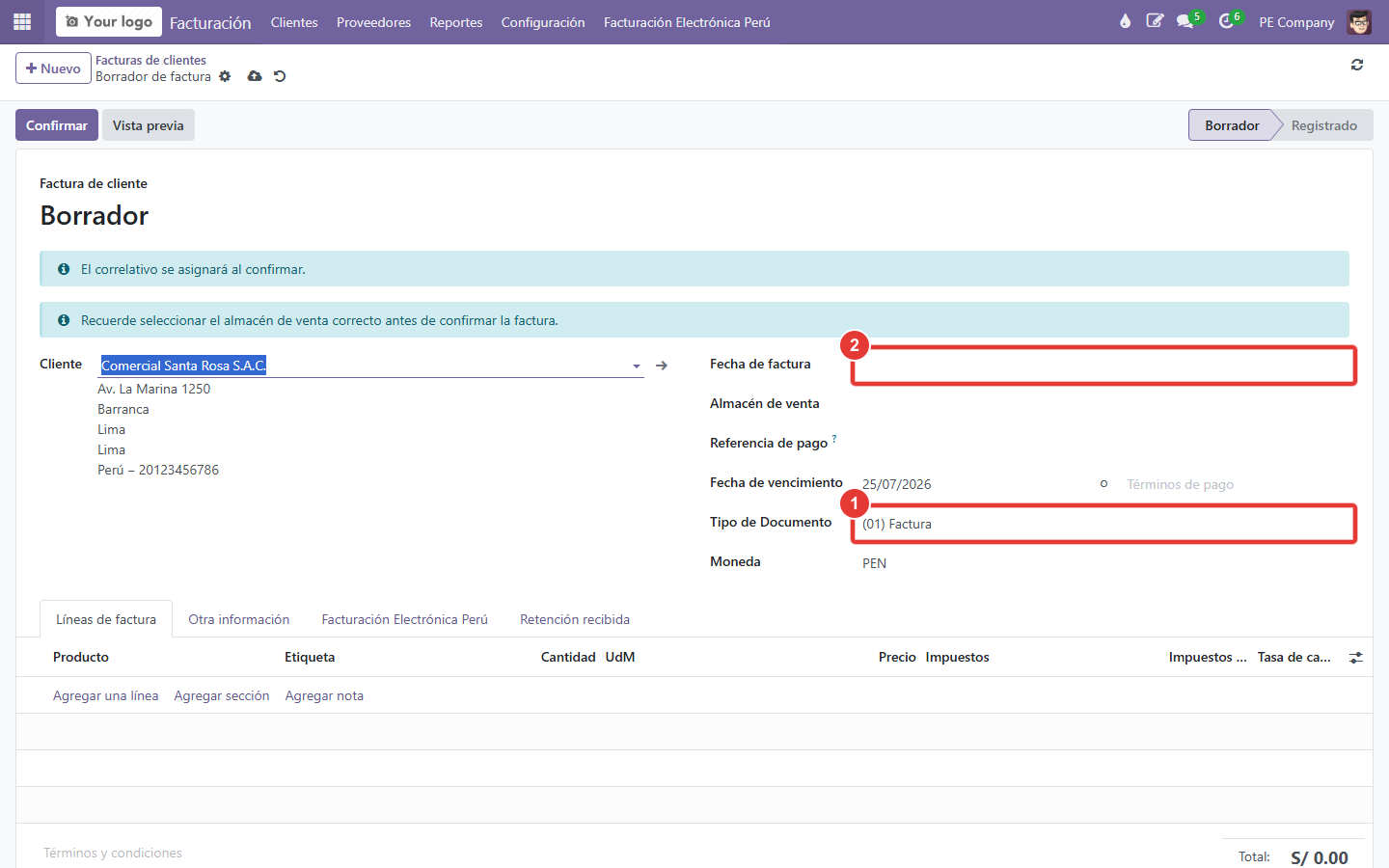Click the gear icon beside Borrador de factura
This screenshot has width=1389, height=868.
[x=225, y=76]
